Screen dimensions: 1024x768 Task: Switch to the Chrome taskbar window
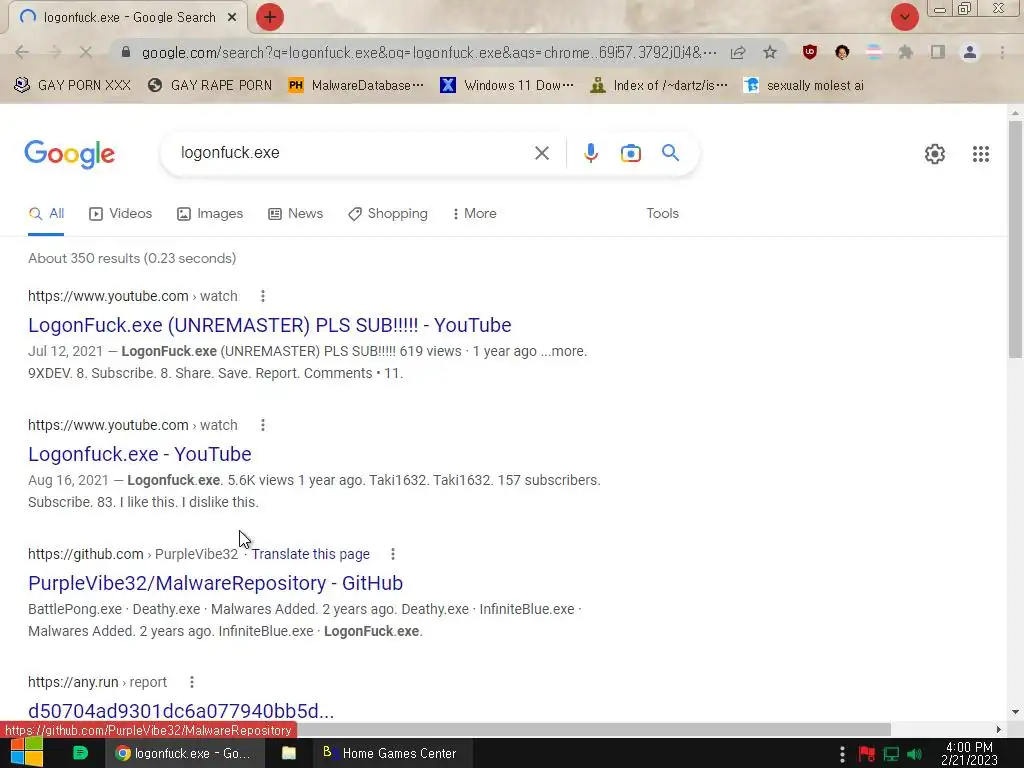pyautogui.click(x=185, y=753)
